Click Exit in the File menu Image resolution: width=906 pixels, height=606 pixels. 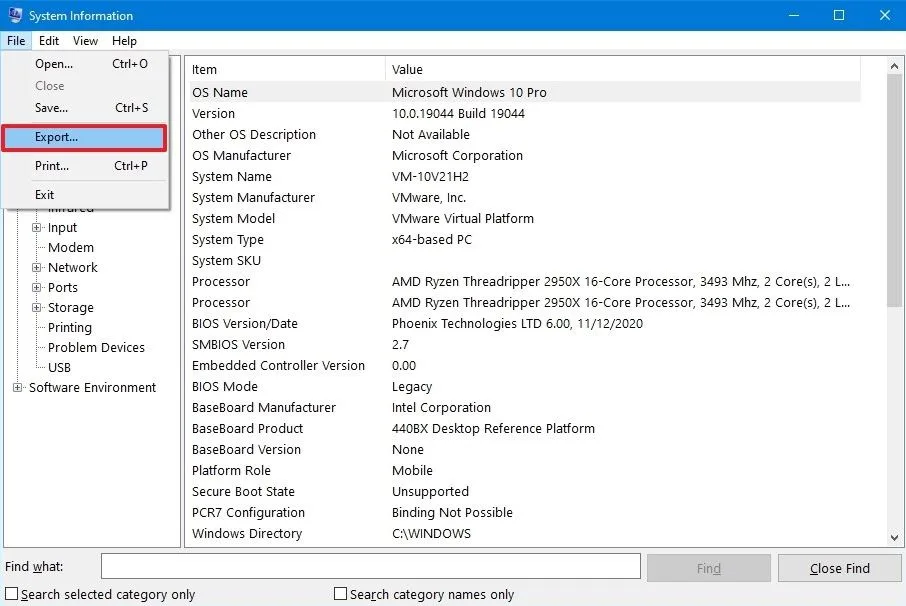click(85, 195)
